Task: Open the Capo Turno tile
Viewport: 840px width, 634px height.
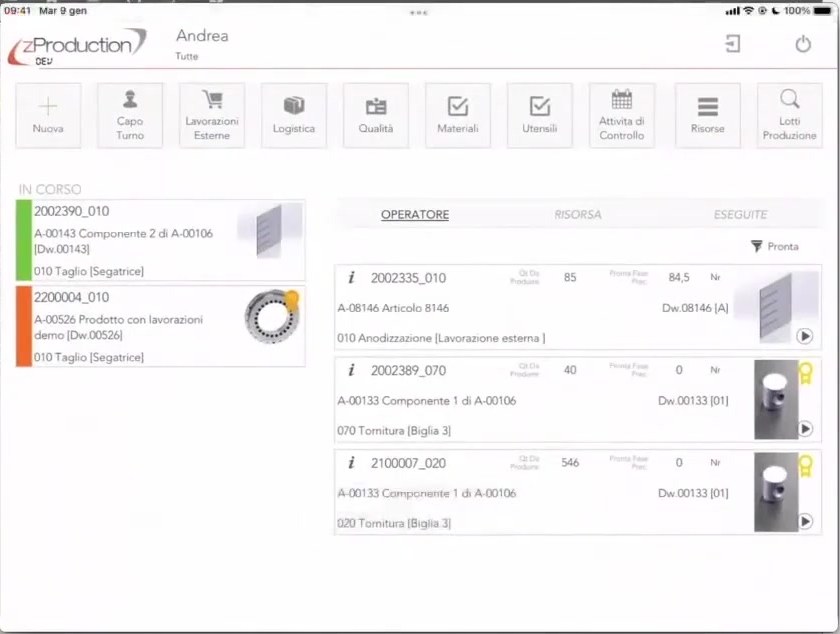Action: click(x=130, y=115)
